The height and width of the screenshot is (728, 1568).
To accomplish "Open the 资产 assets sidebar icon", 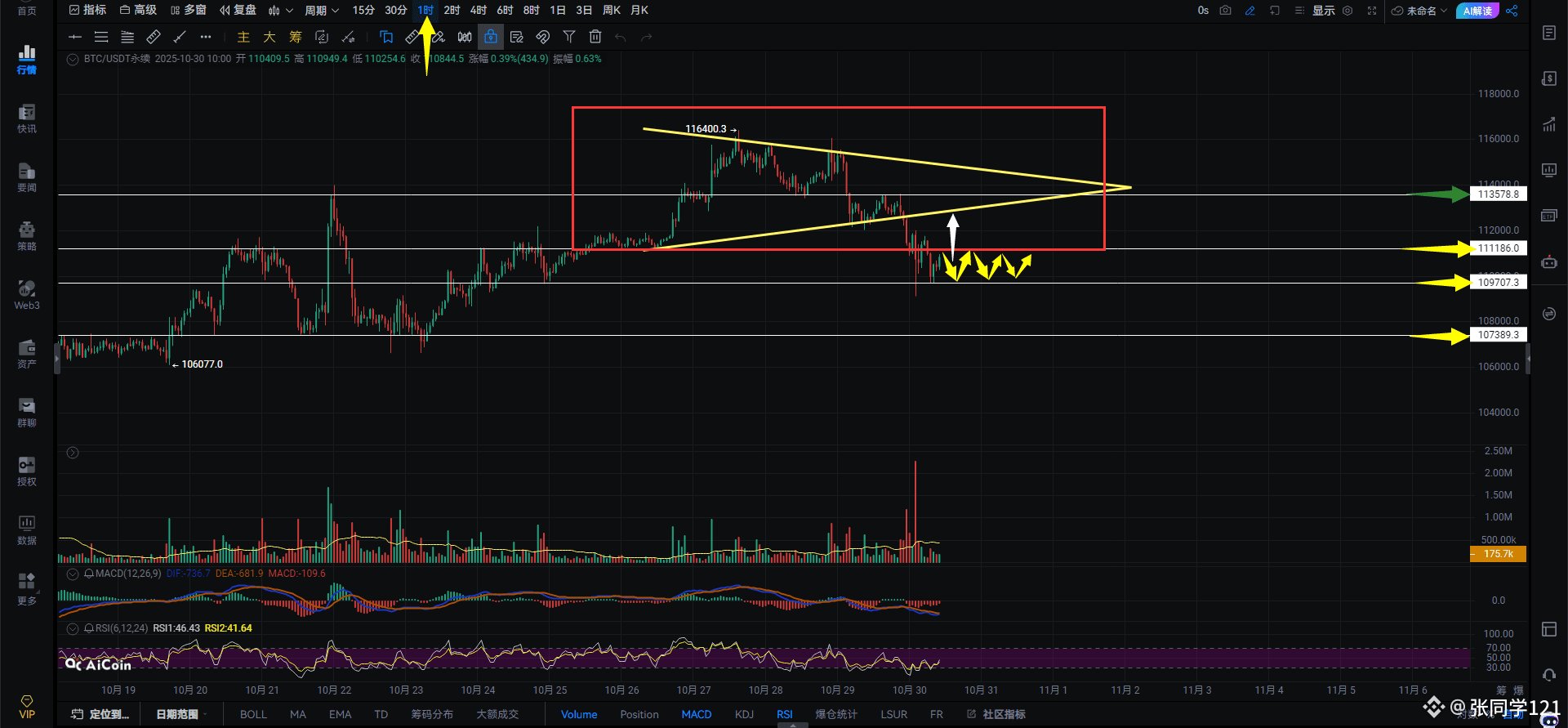I will coord(27,353).
